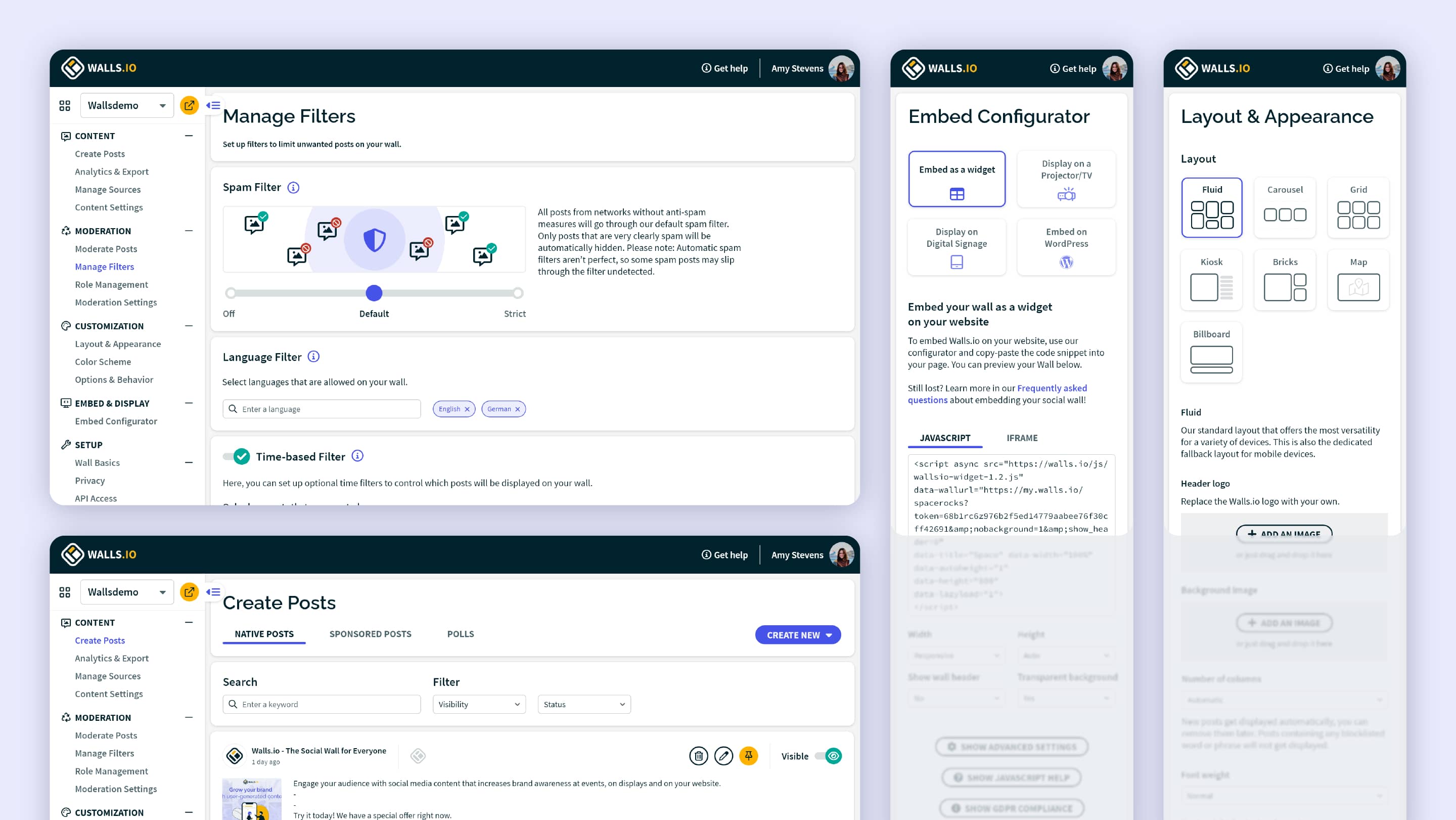
Task: Select Display on a Projector/TV option
Action: [x=1066, y=179]
